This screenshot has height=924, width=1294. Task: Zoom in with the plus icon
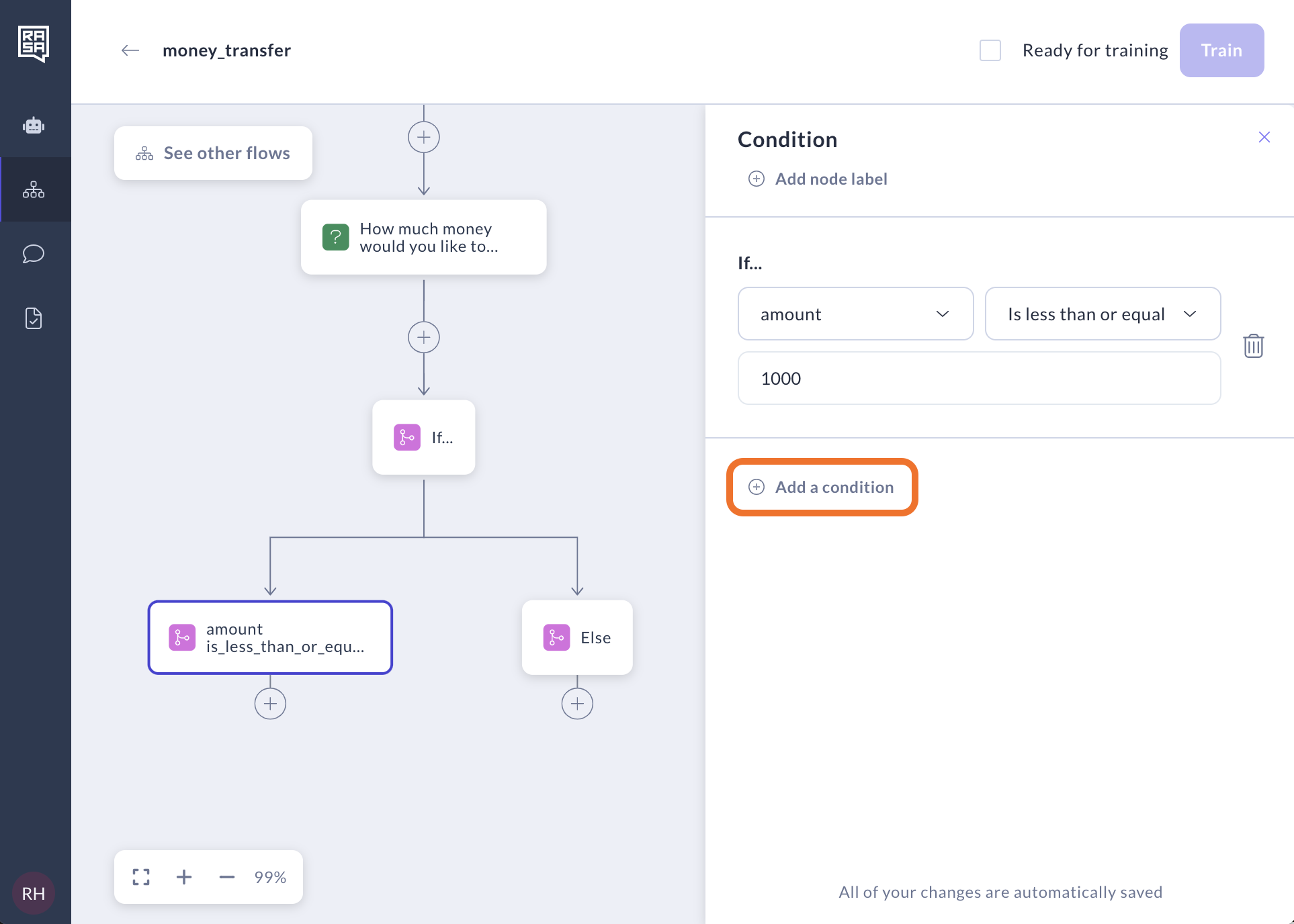click(184, 877)
